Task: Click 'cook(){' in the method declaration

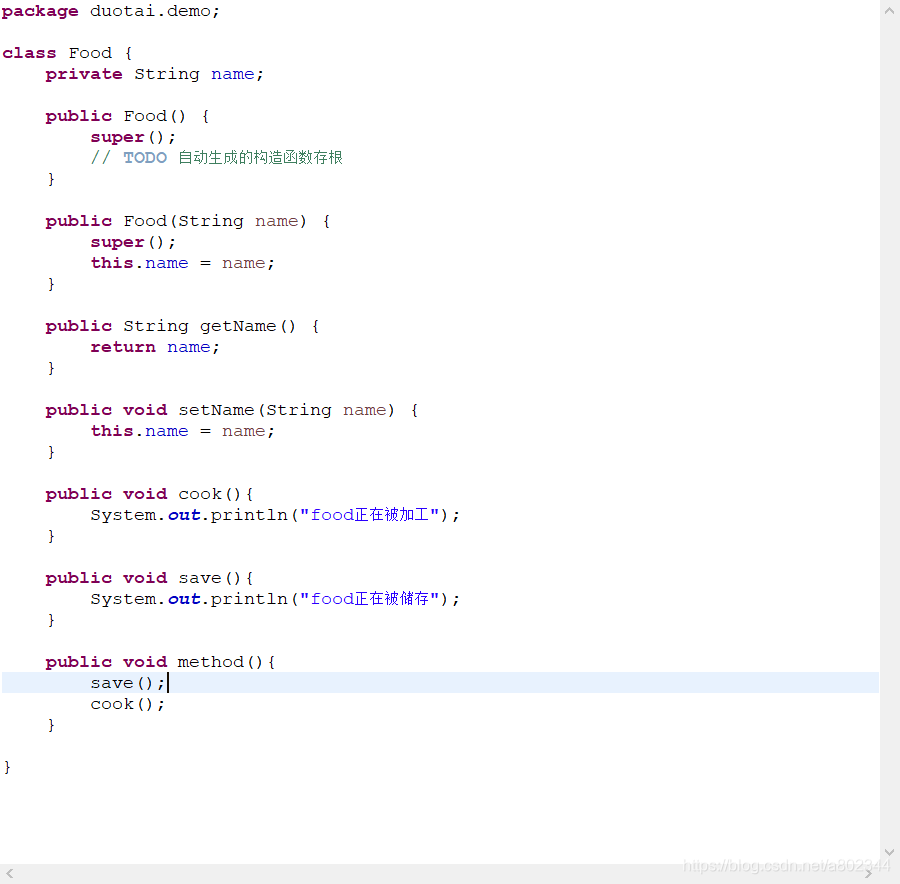Action: [x=216, y=494]
